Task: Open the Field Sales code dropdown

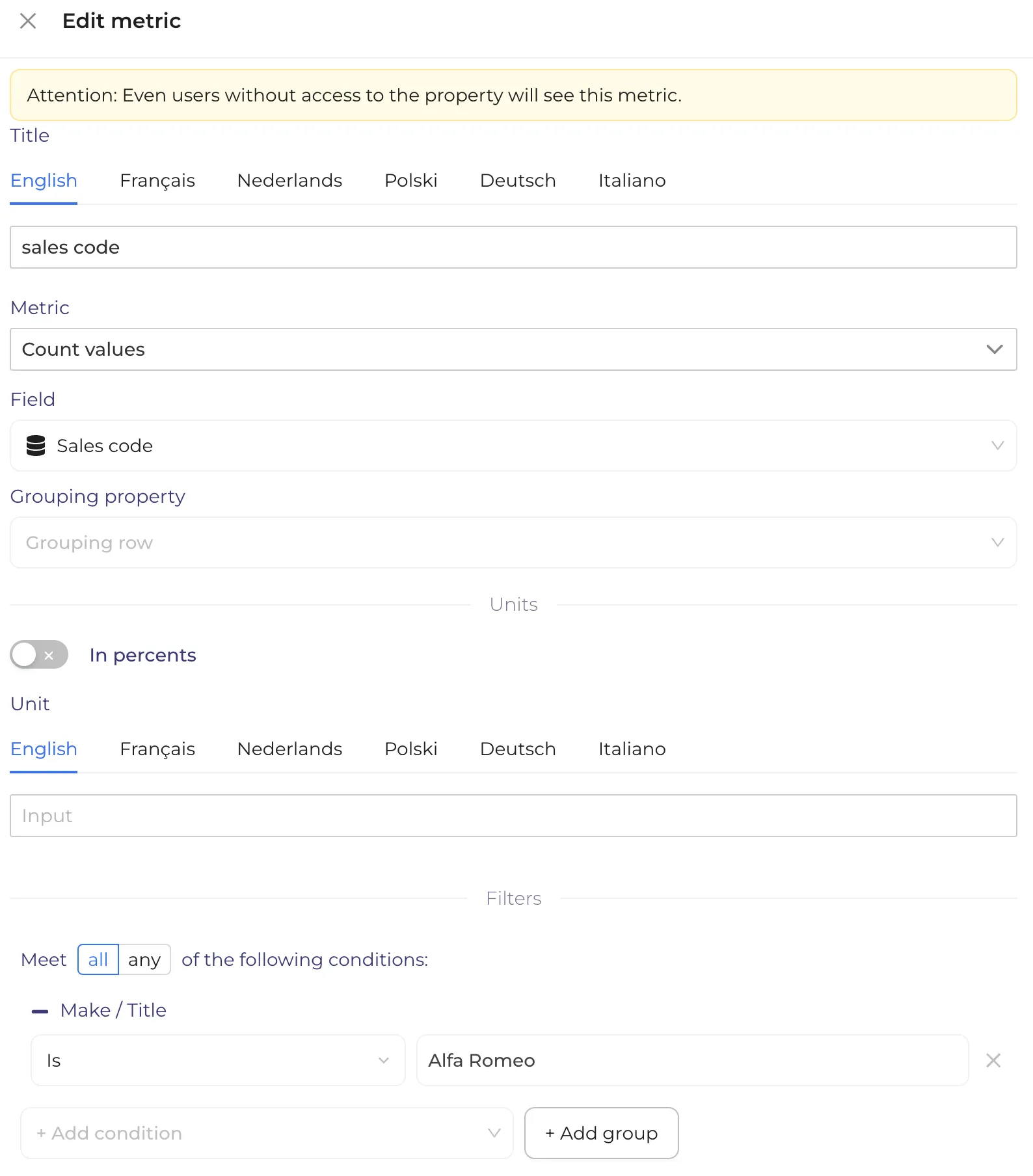Action: click(x=513, y=446)
